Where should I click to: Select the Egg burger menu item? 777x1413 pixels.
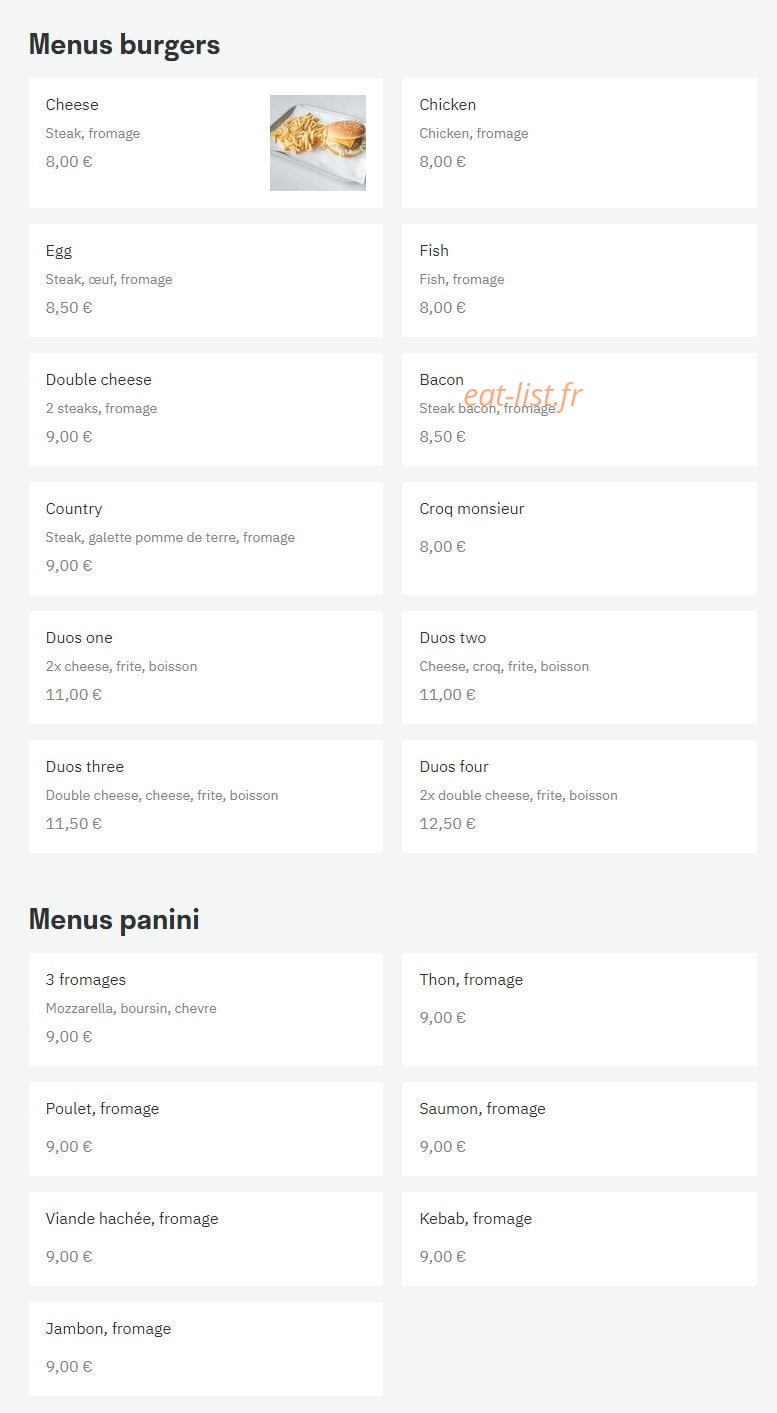206,280
